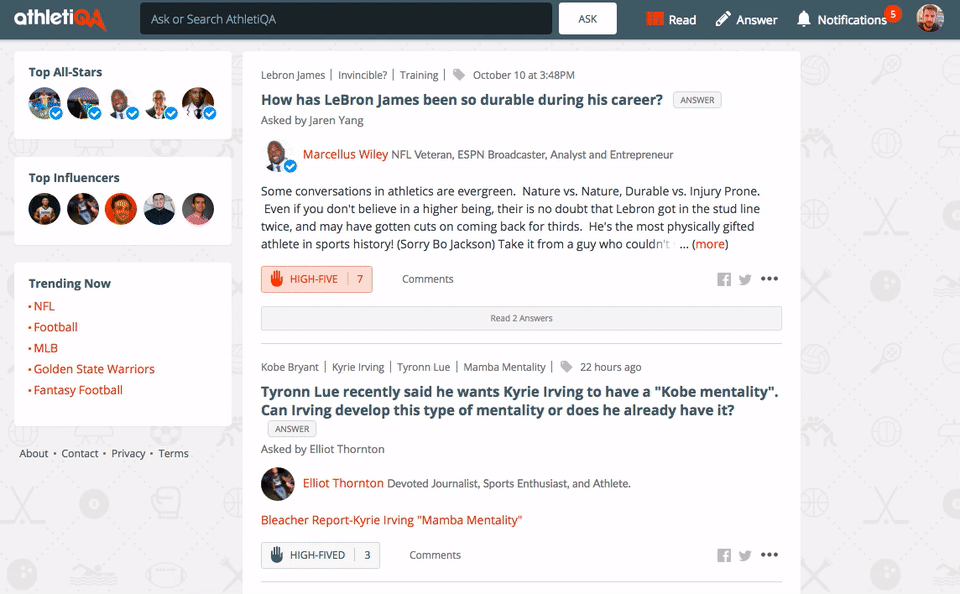Viewport: 960px width, 594px height.
Task: Select the Mamba Mentality topic tag
Action: [x=504, y=367]
